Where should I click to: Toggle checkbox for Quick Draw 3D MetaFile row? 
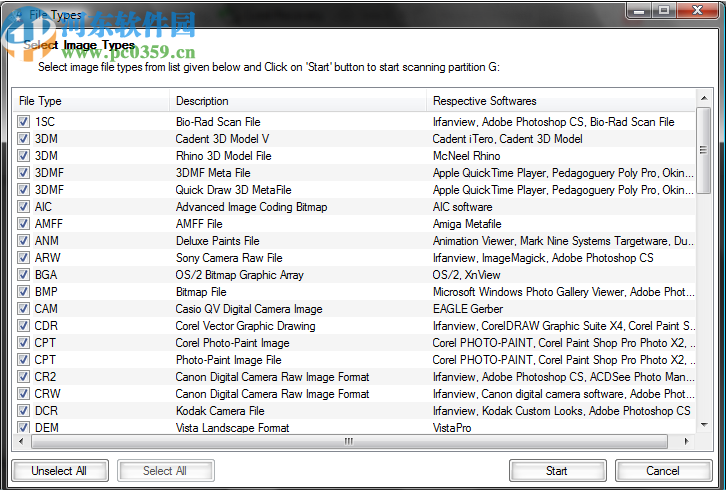point(23,189)
